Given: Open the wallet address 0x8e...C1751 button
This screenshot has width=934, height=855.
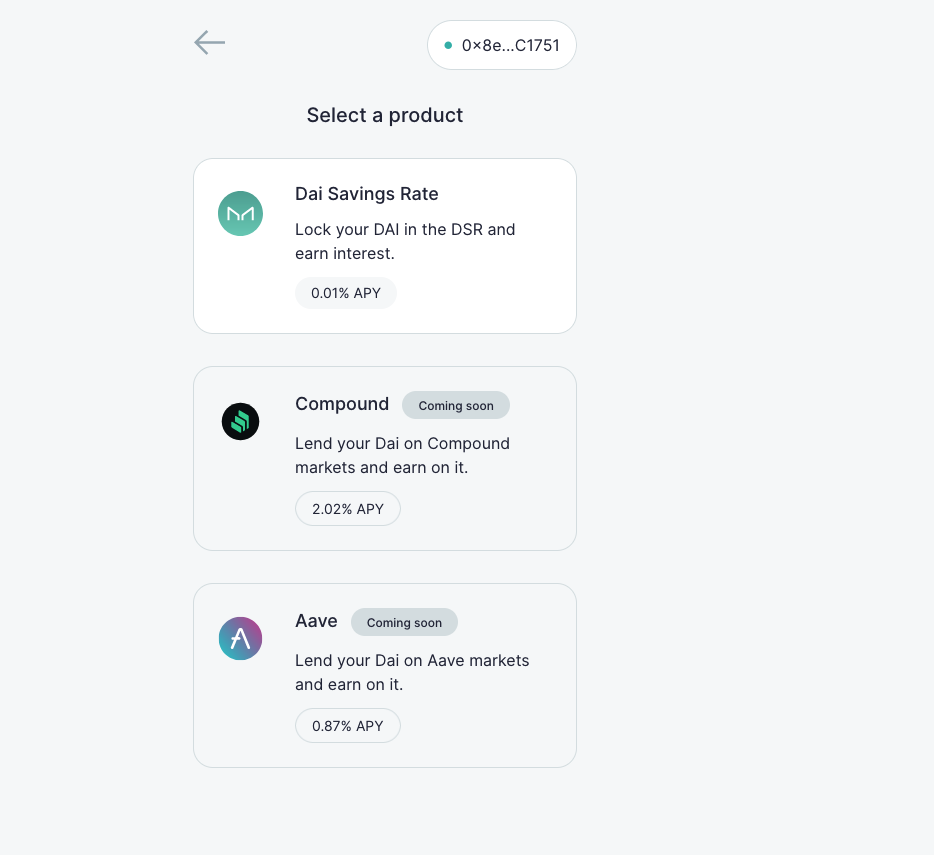Looking at the screenshot, I should (502, 45).
